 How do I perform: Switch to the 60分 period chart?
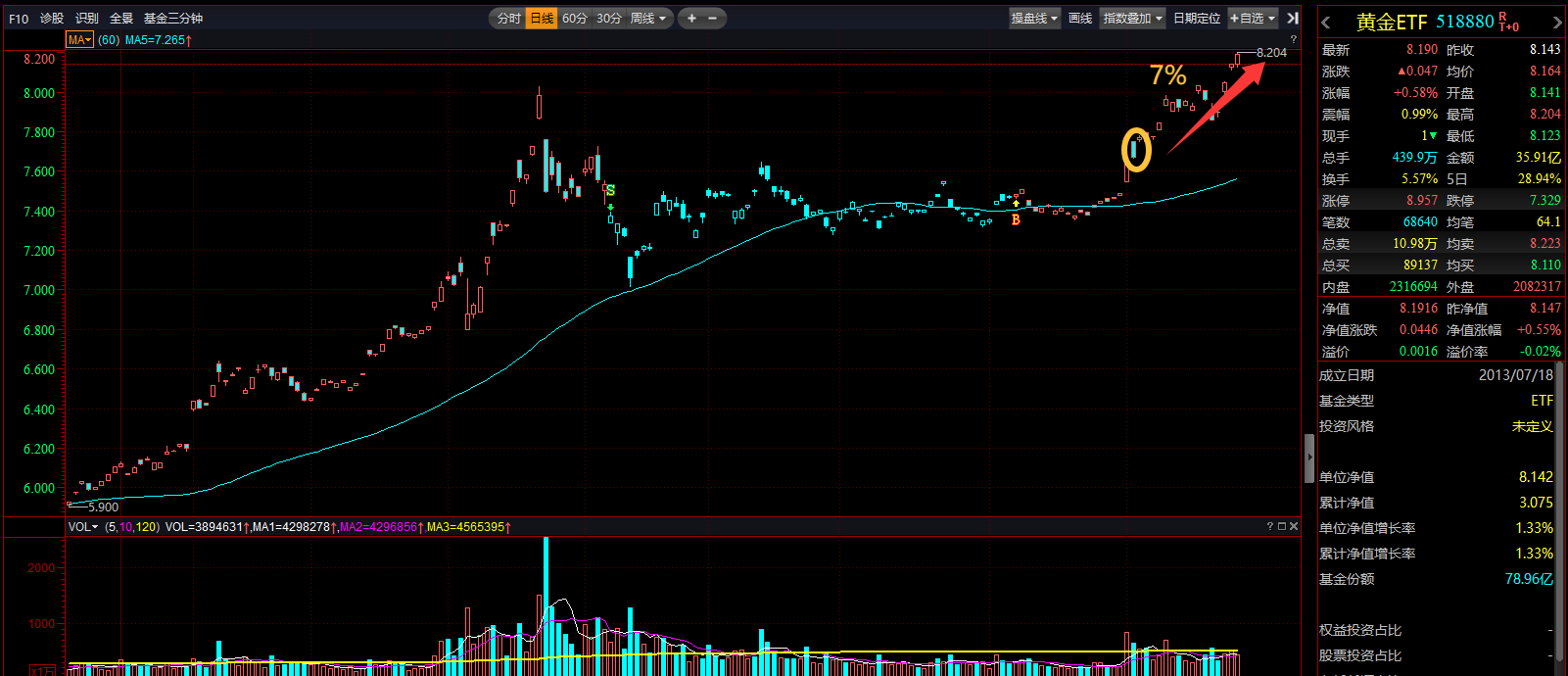(575, 19)
